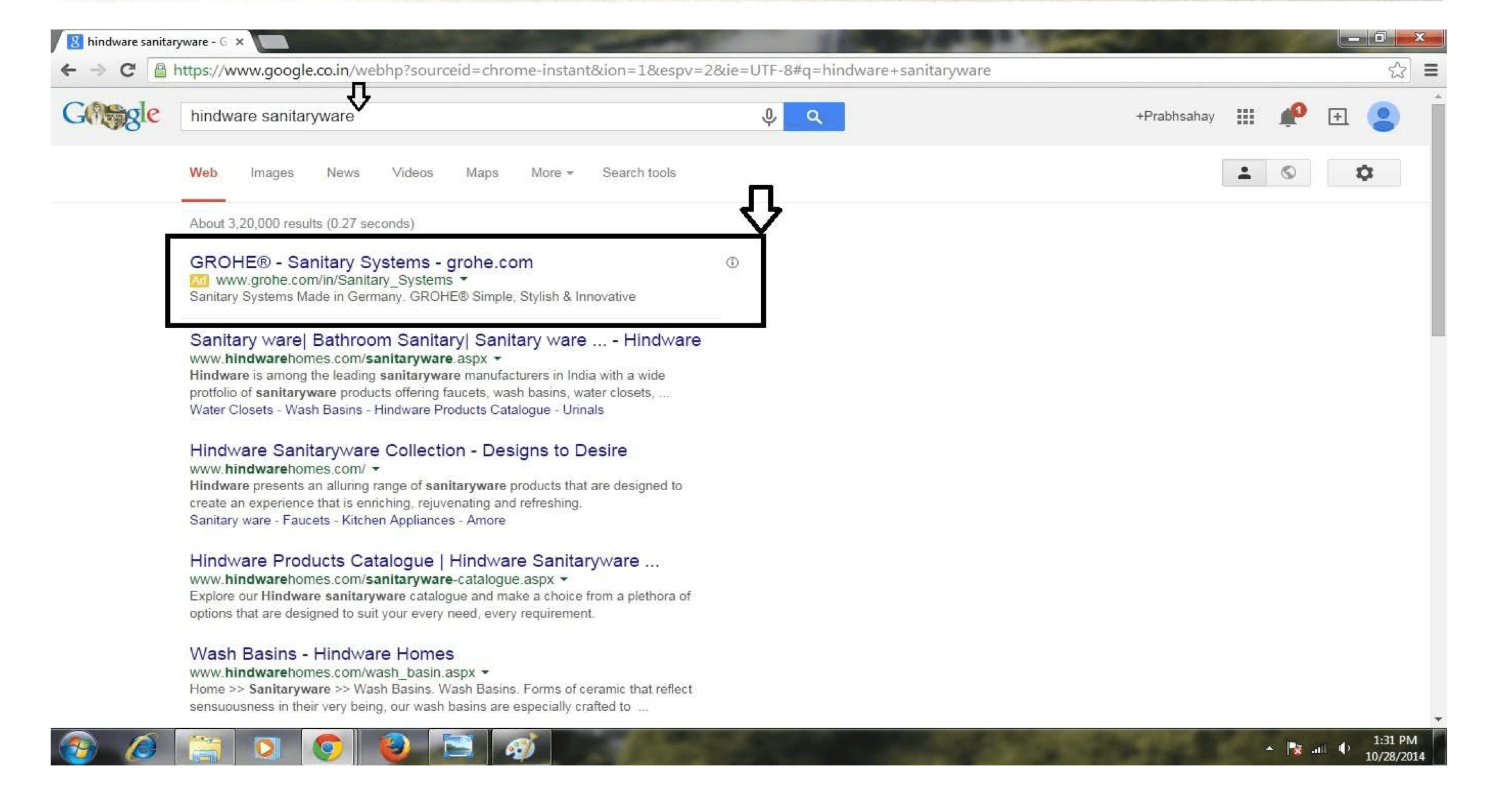This screenshot has width=1512, height=793.
Task: Click the Google+ share icon
Action: coord(1337,116)
